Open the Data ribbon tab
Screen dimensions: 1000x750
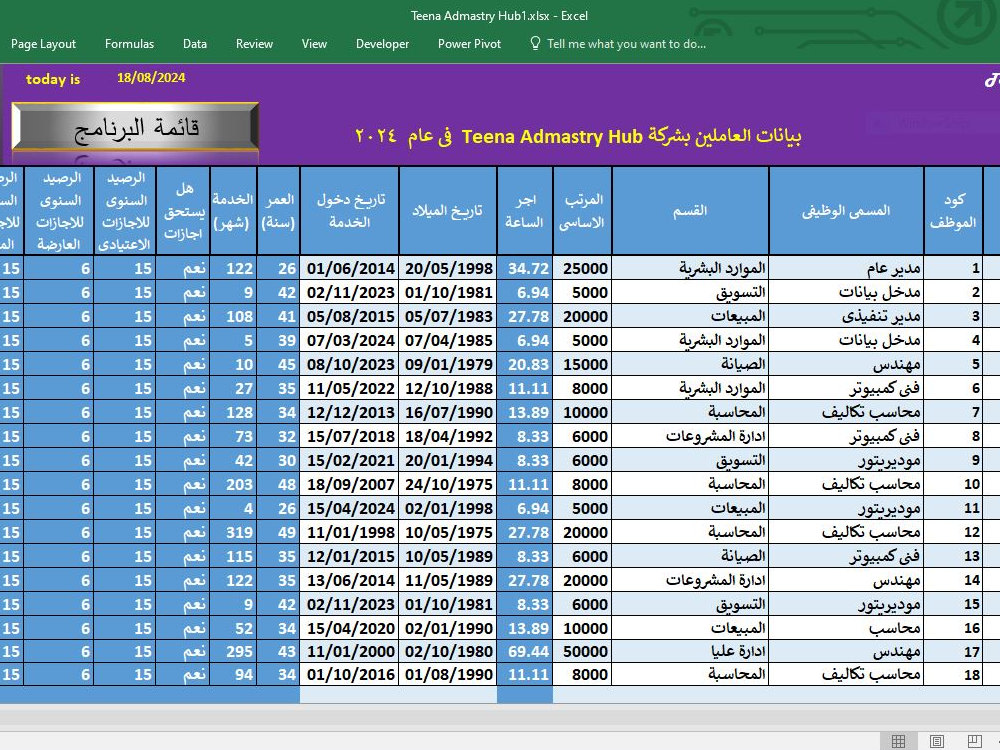click(x=195, y=44)
